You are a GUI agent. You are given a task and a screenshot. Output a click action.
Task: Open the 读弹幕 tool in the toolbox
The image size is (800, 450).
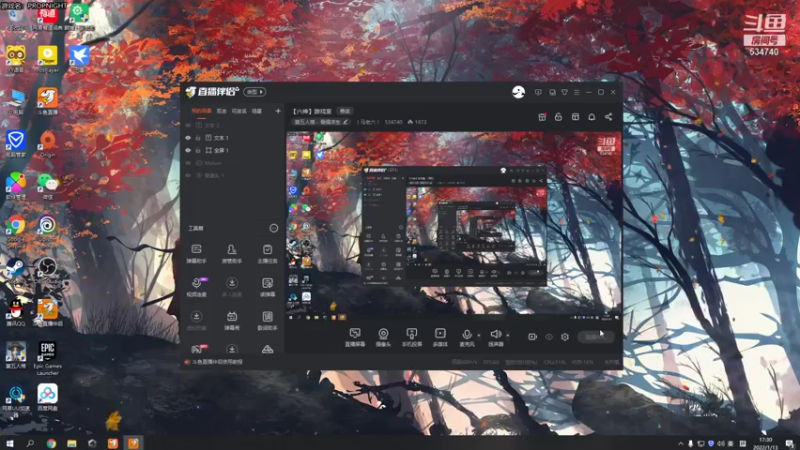coord(267,287)
